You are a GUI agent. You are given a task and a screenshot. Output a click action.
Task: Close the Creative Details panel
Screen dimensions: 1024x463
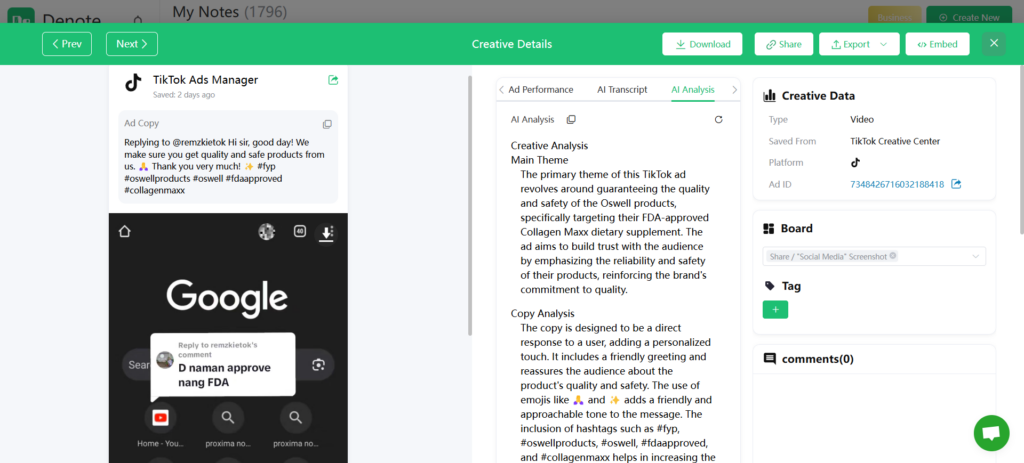click(993, 44)
